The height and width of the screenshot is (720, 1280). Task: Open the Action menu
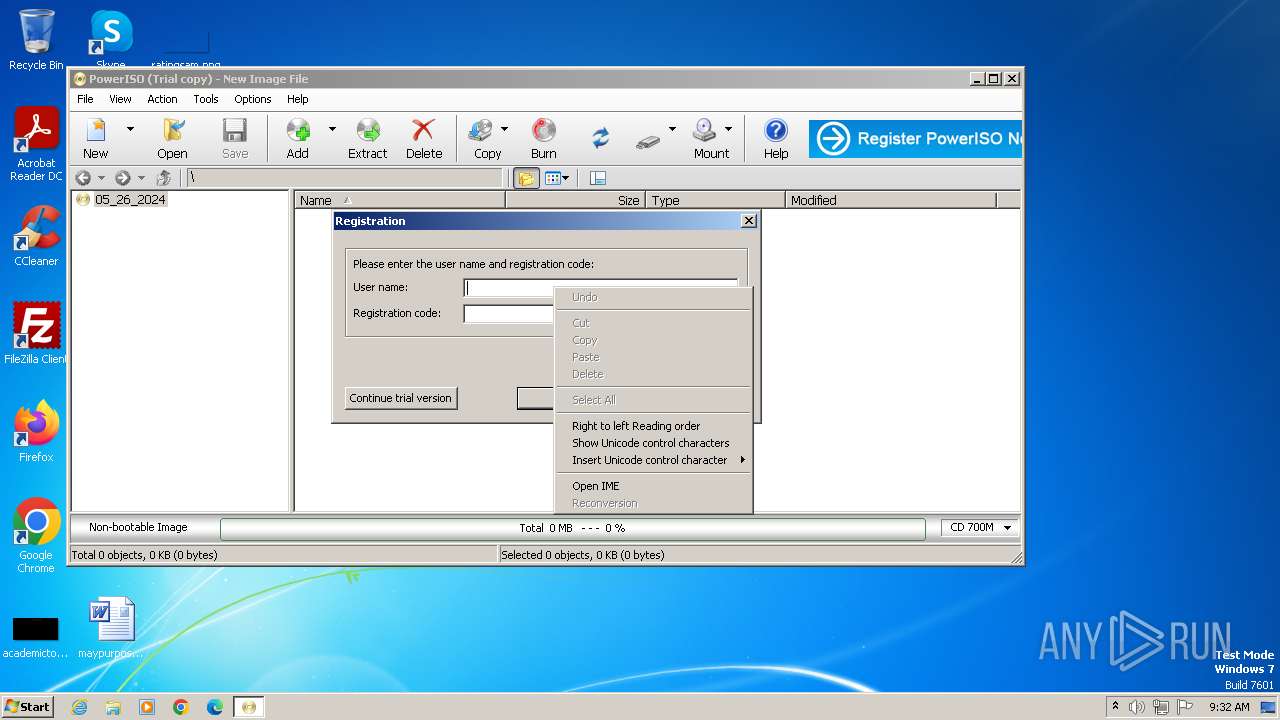162,99
